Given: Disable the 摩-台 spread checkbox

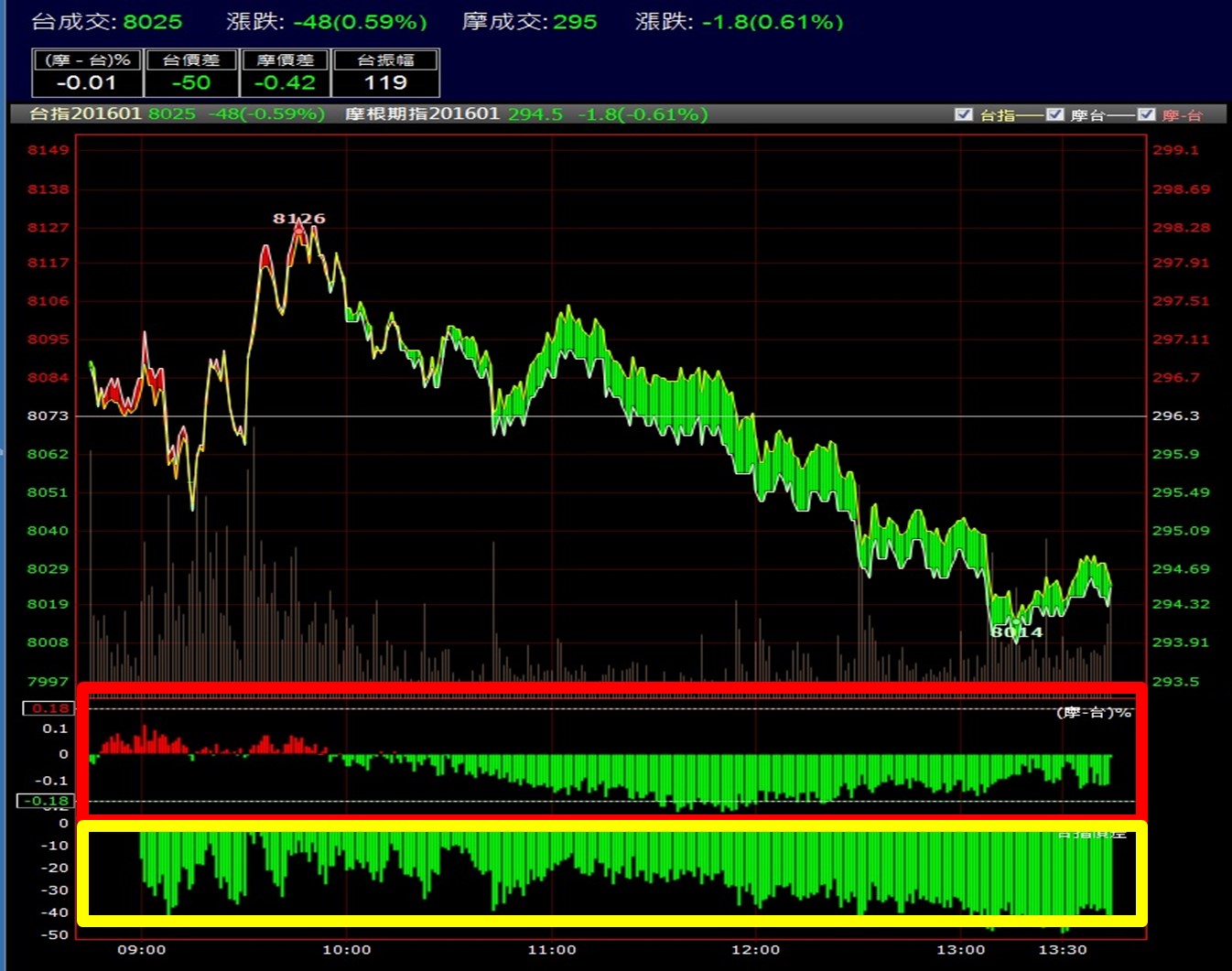Looking at the screenshot, I should (x=1146, y=114).
